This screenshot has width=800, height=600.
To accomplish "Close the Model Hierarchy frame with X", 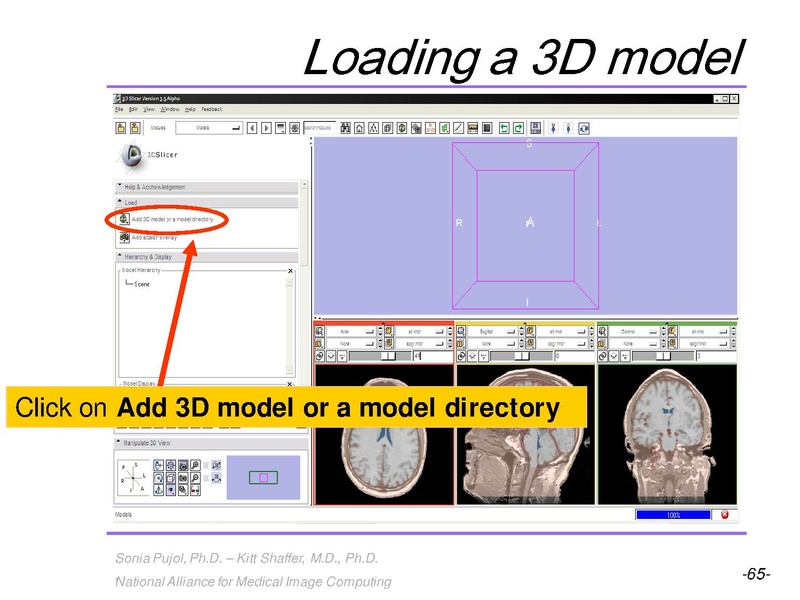I will click(x=290, y=271).
